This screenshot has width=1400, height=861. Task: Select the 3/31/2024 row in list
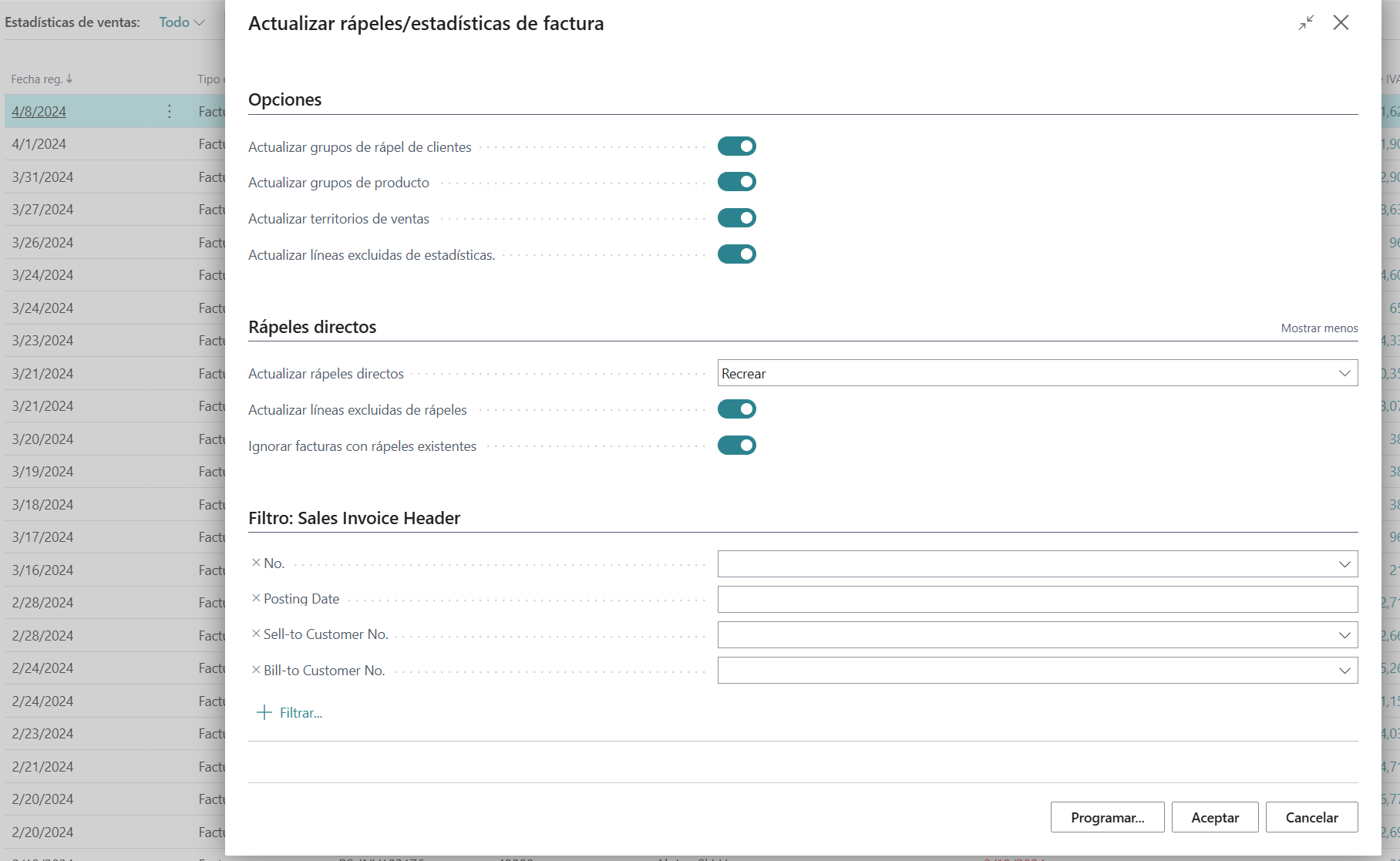(115, 177)
